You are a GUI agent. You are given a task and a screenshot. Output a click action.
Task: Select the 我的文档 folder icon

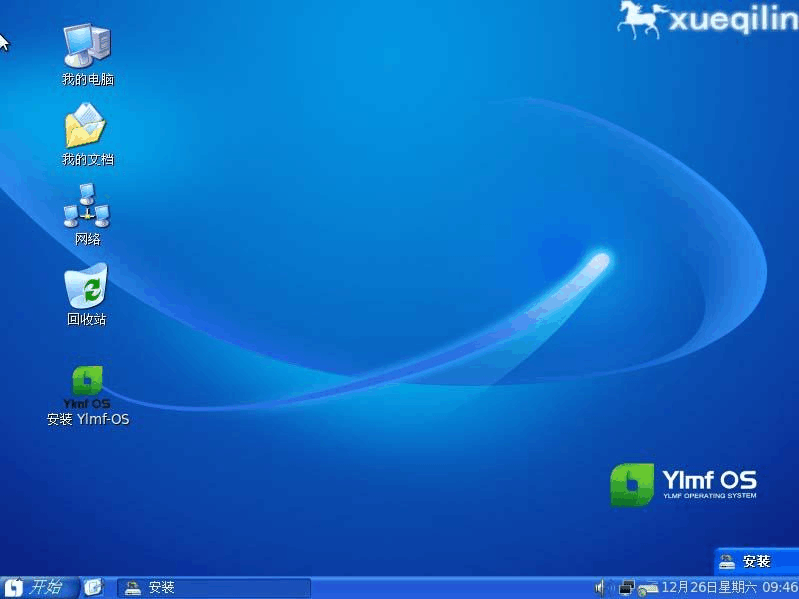[86, 125]
